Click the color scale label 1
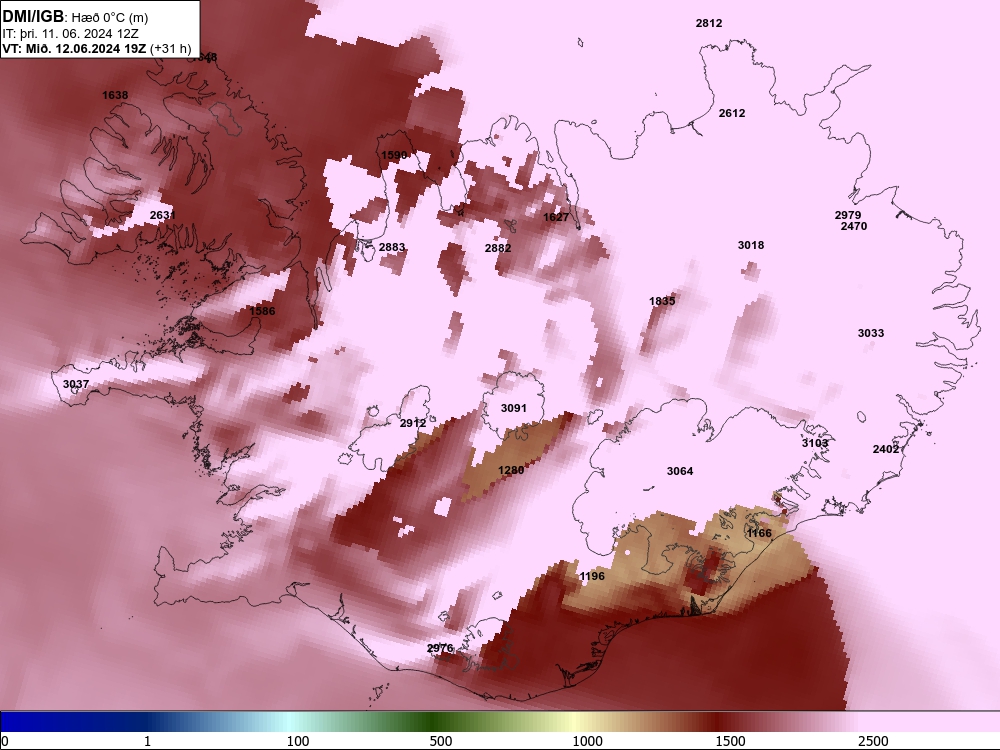The height and width of the screenshot is (750, 1000). point(148,741)
